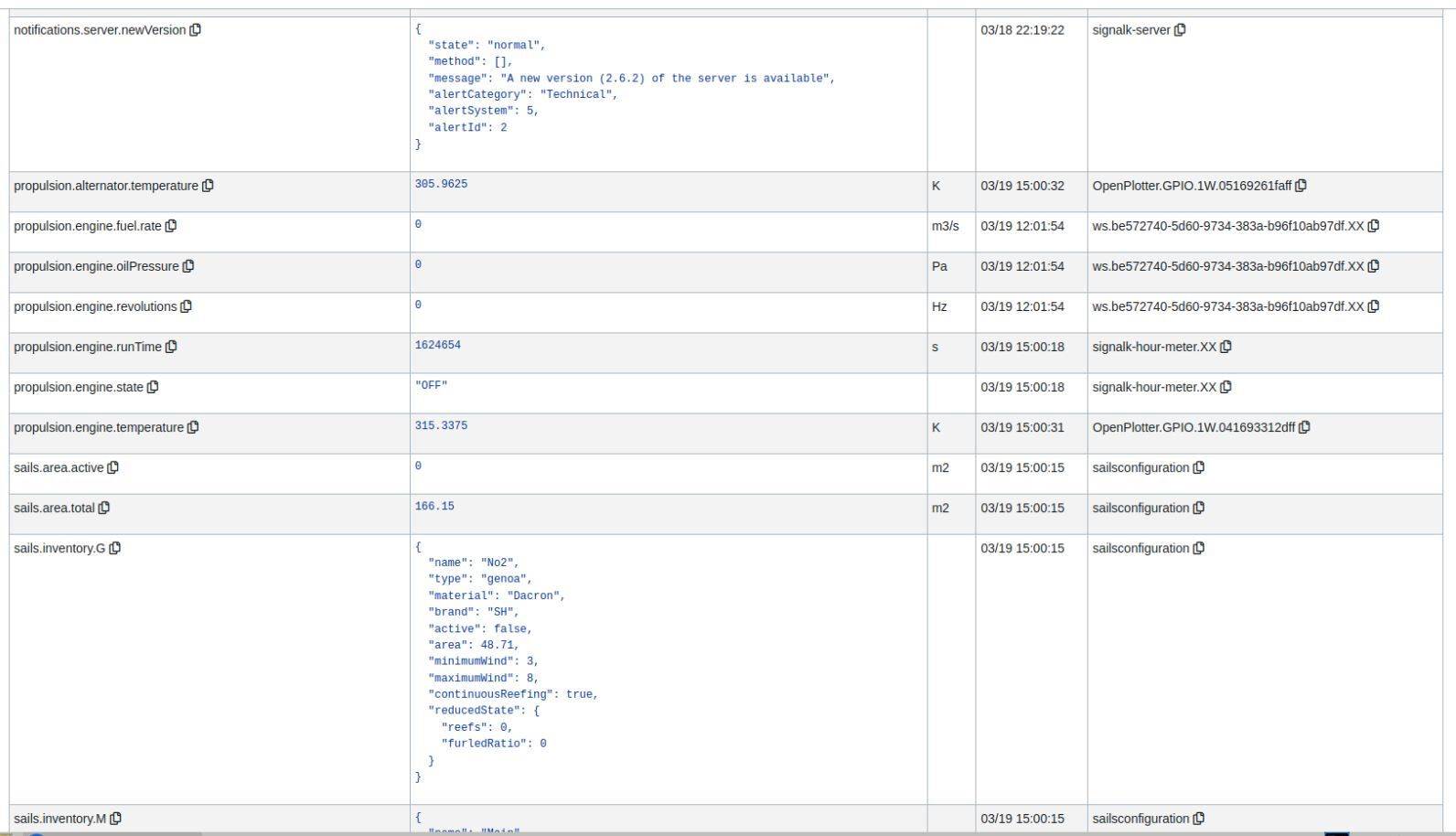The height and width of the screenshot is (836, 1456).
Task: Copy the notifications.server.newVersion path
Action: [x=195, y=30]
